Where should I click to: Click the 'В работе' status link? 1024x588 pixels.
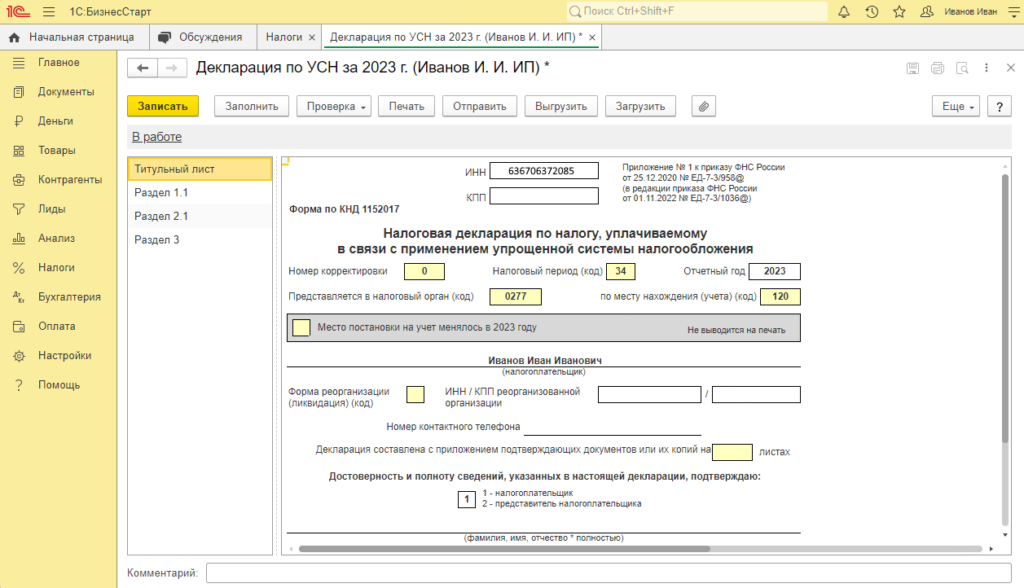pyautogui.click(x=157, y=137)
